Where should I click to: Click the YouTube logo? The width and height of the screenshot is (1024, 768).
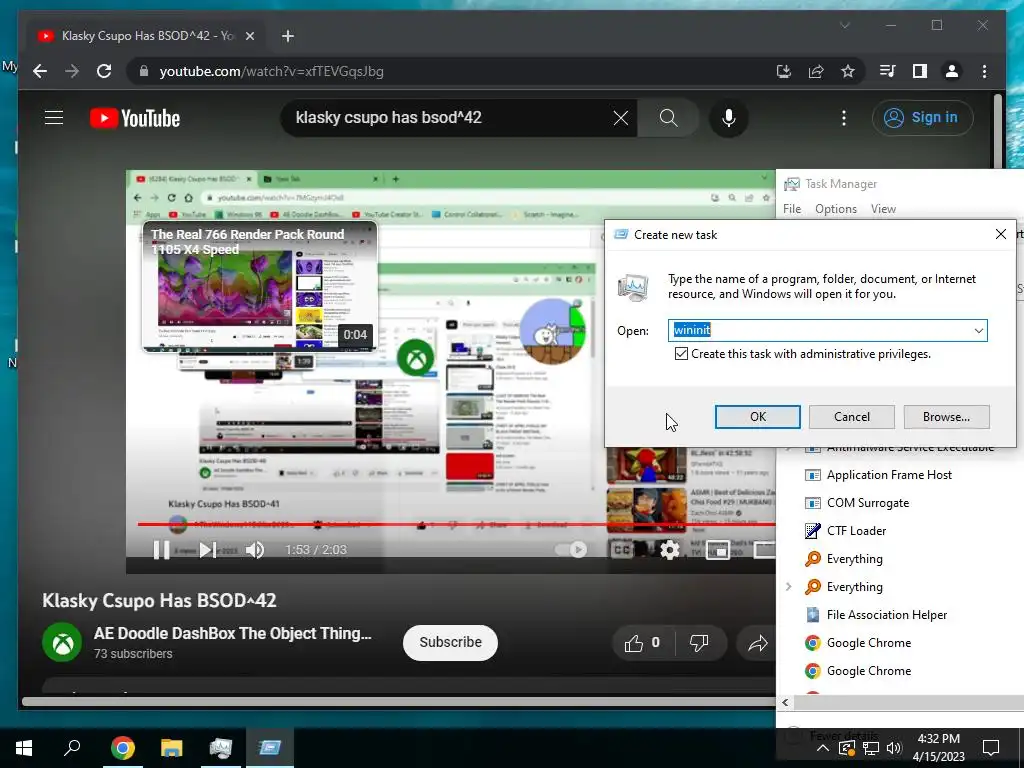click(135, 118)
